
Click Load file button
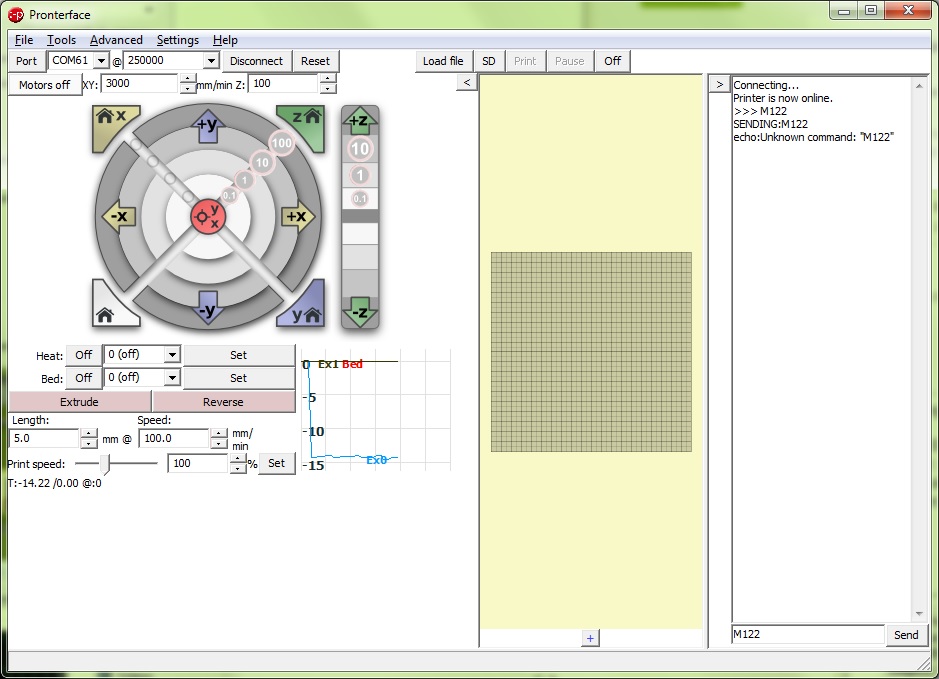[443, 61]
